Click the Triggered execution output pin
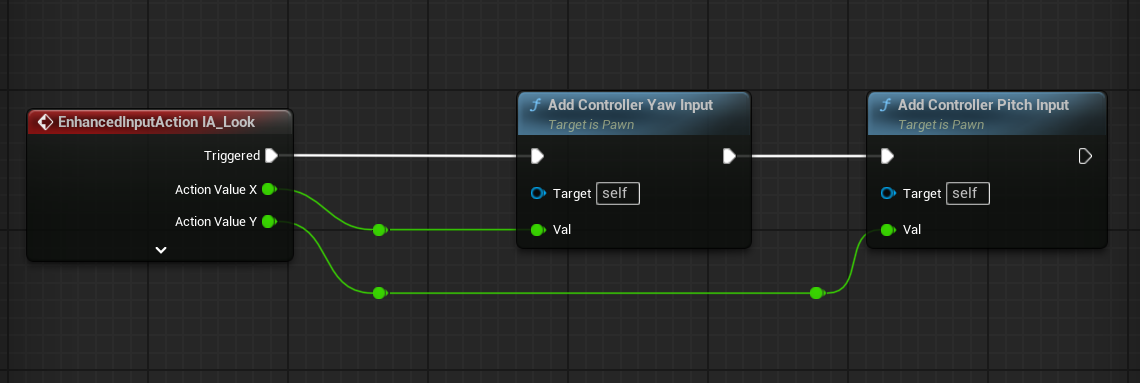This screenshot has height=383, width=1140. (x=271, y=156)
